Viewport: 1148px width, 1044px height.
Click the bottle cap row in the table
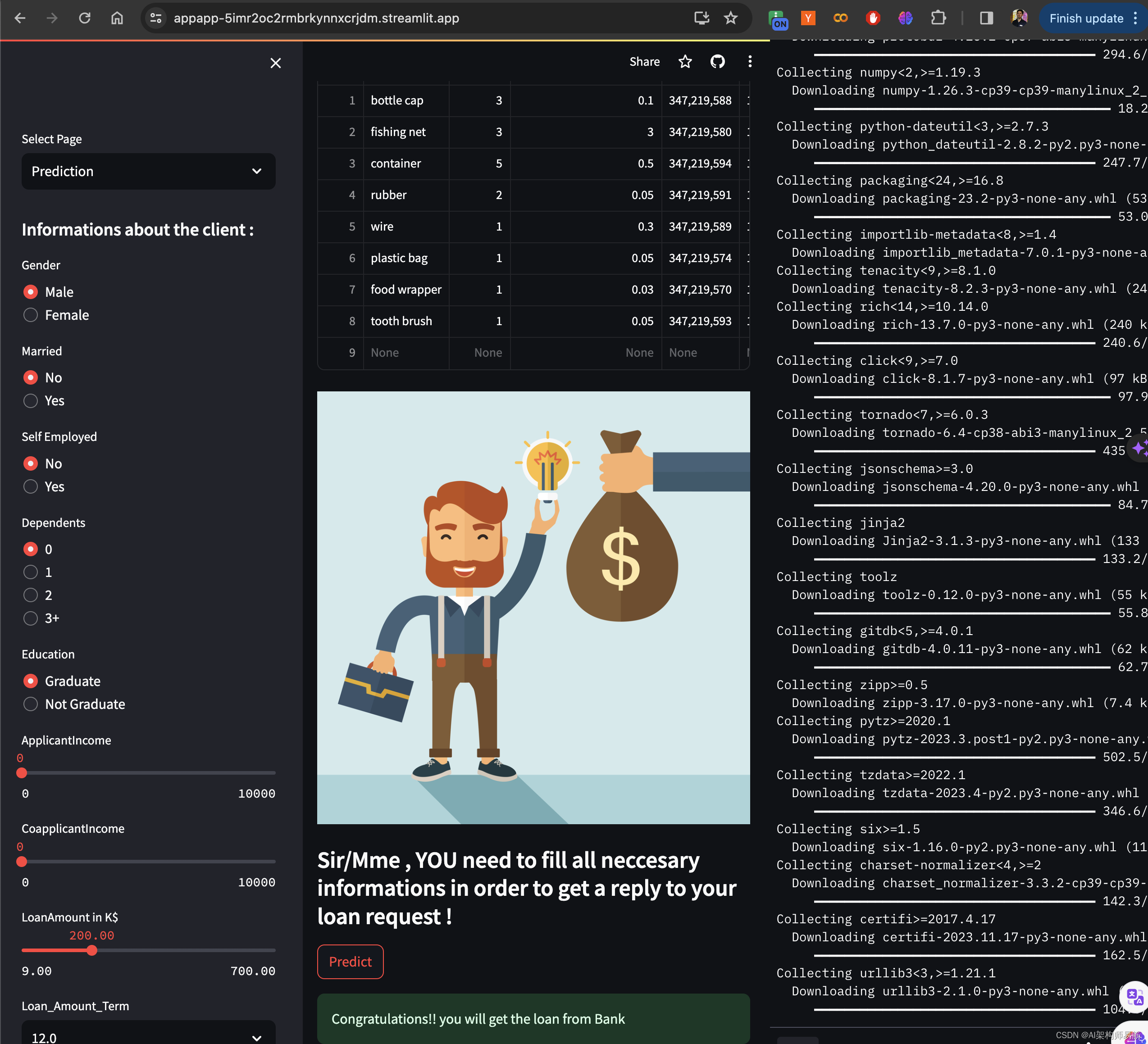[534, 100]
